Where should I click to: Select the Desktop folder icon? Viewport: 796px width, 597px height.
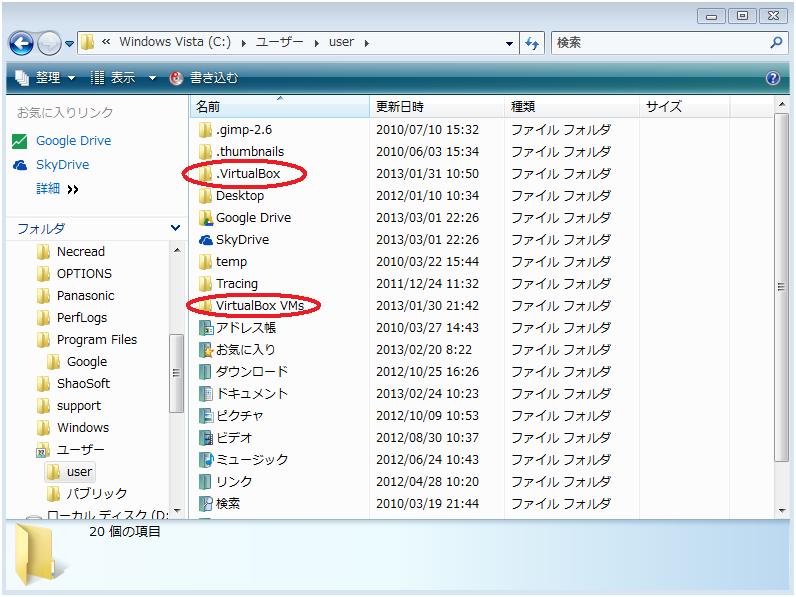click(205, 196)
